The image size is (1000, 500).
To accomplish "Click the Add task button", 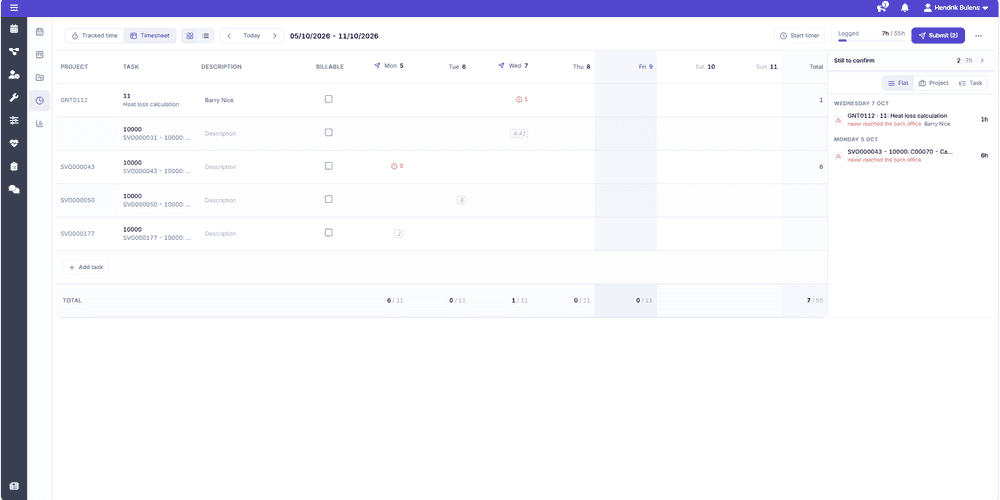I will click(x=85, y=267).
